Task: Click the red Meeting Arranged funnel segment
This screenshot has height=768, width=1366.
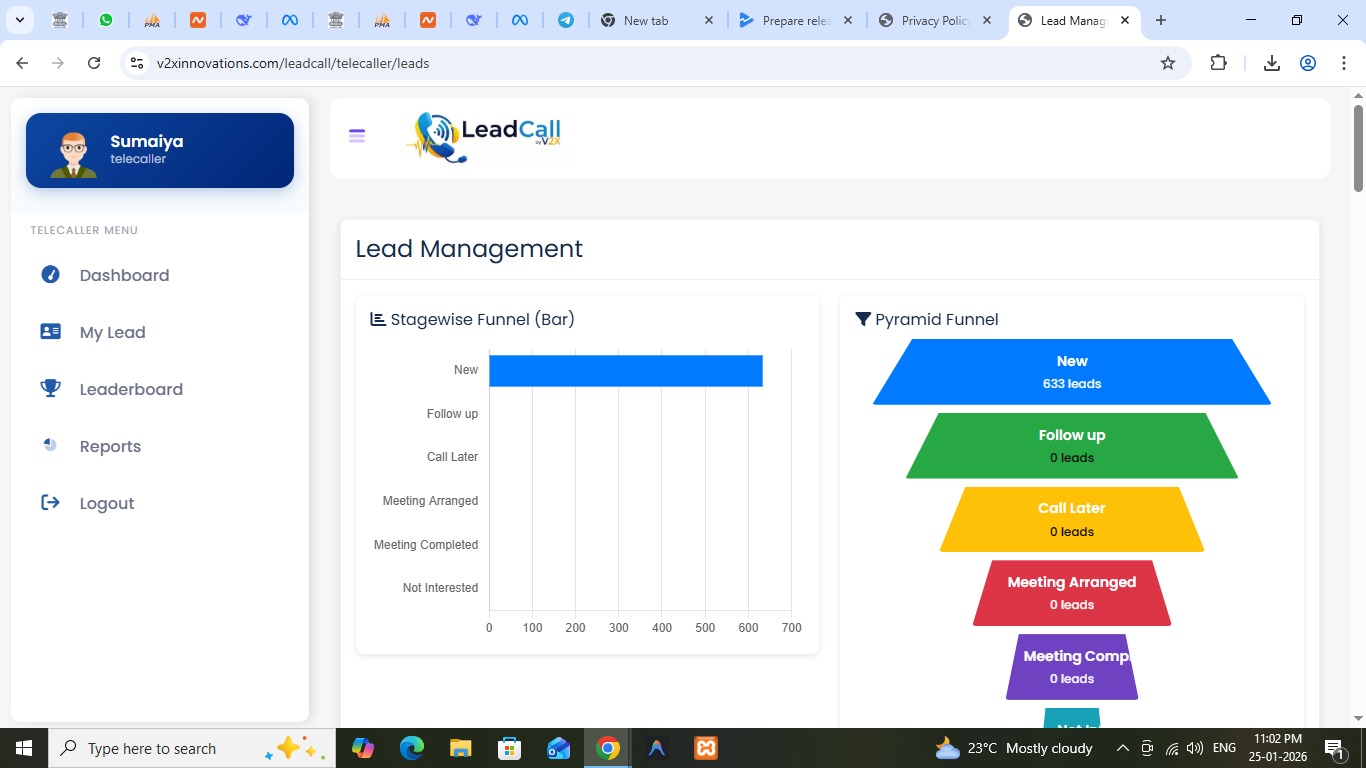Action: click(x=1071, y=593)
